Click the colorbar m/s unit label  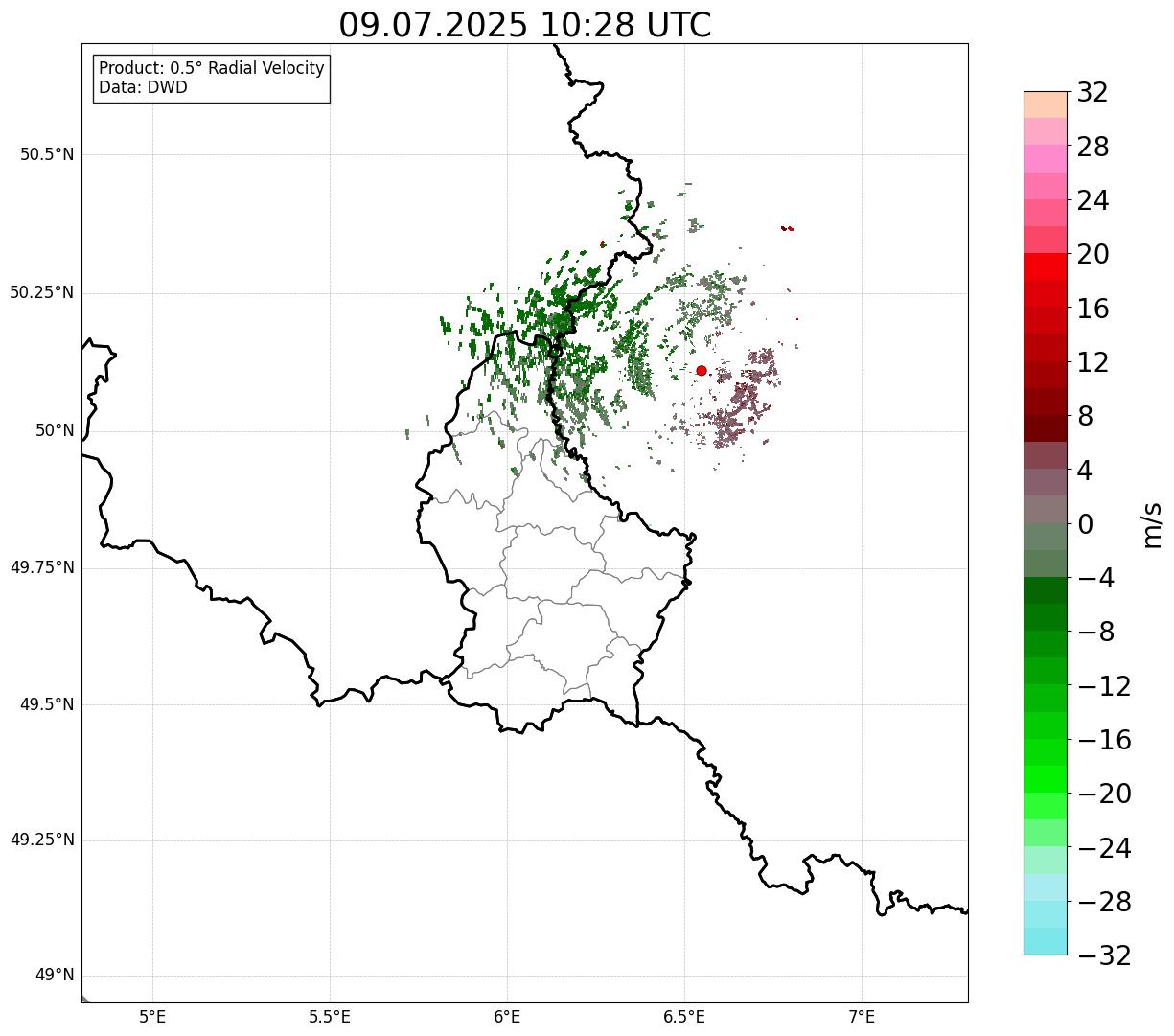1153,523
